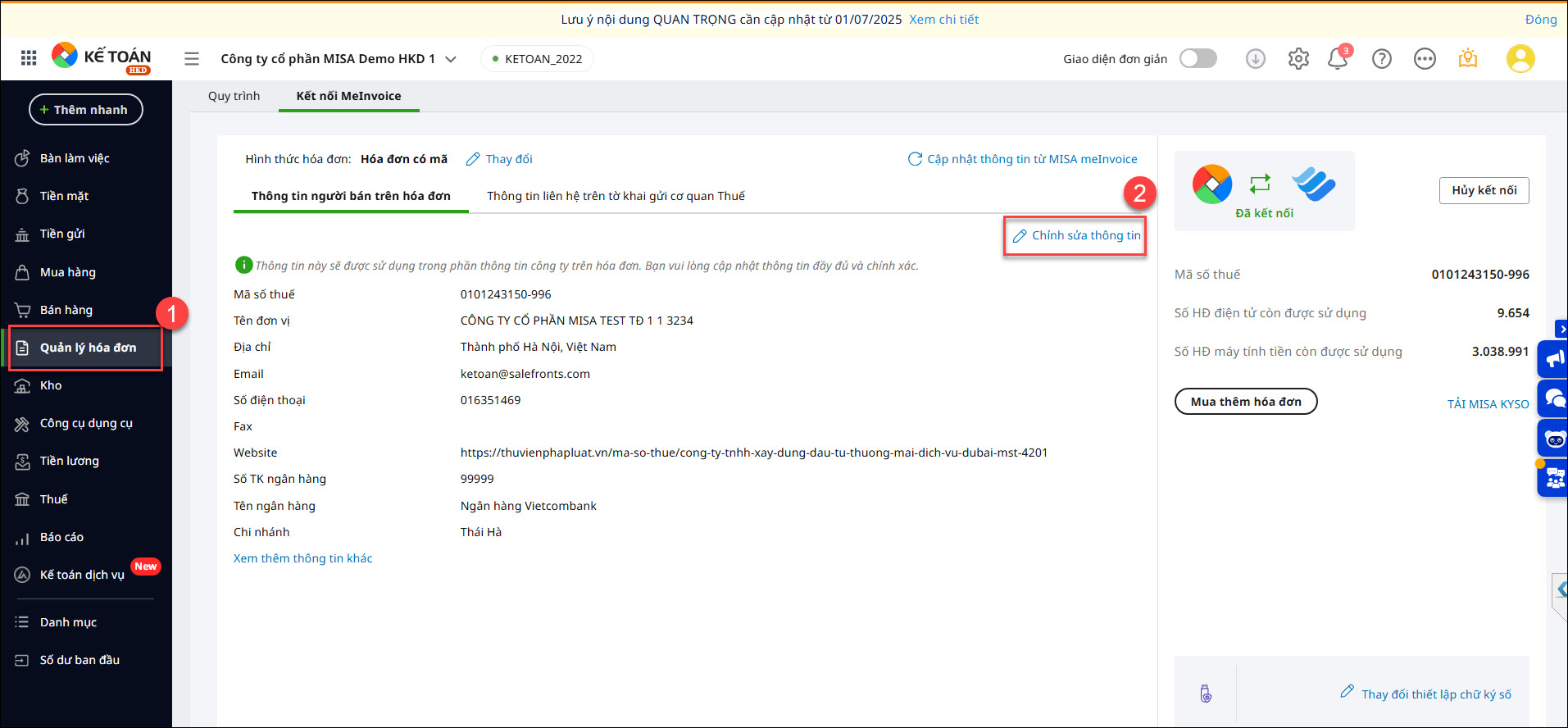Open more options ellipsis icon
The width and height of the screenshot is (1568, 728).
click(1425, 59)
